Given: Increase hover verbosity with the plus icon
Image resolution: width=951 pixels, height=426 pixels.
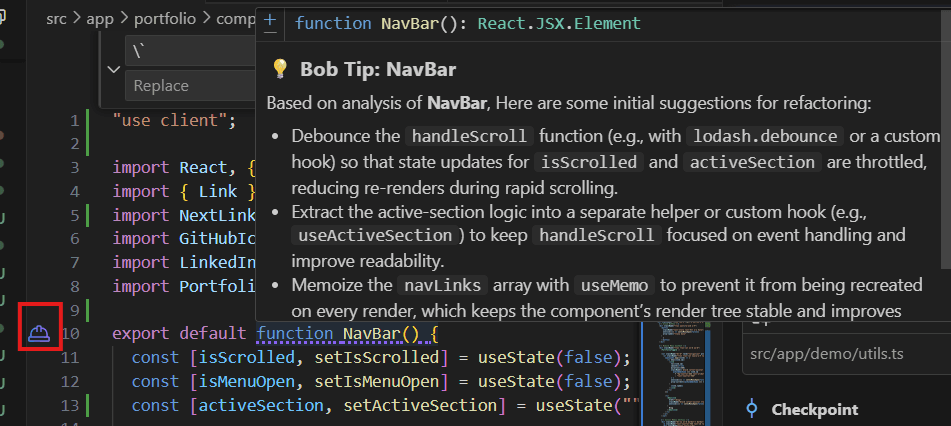Looking at the screenshot, I should tap(270, 19).
